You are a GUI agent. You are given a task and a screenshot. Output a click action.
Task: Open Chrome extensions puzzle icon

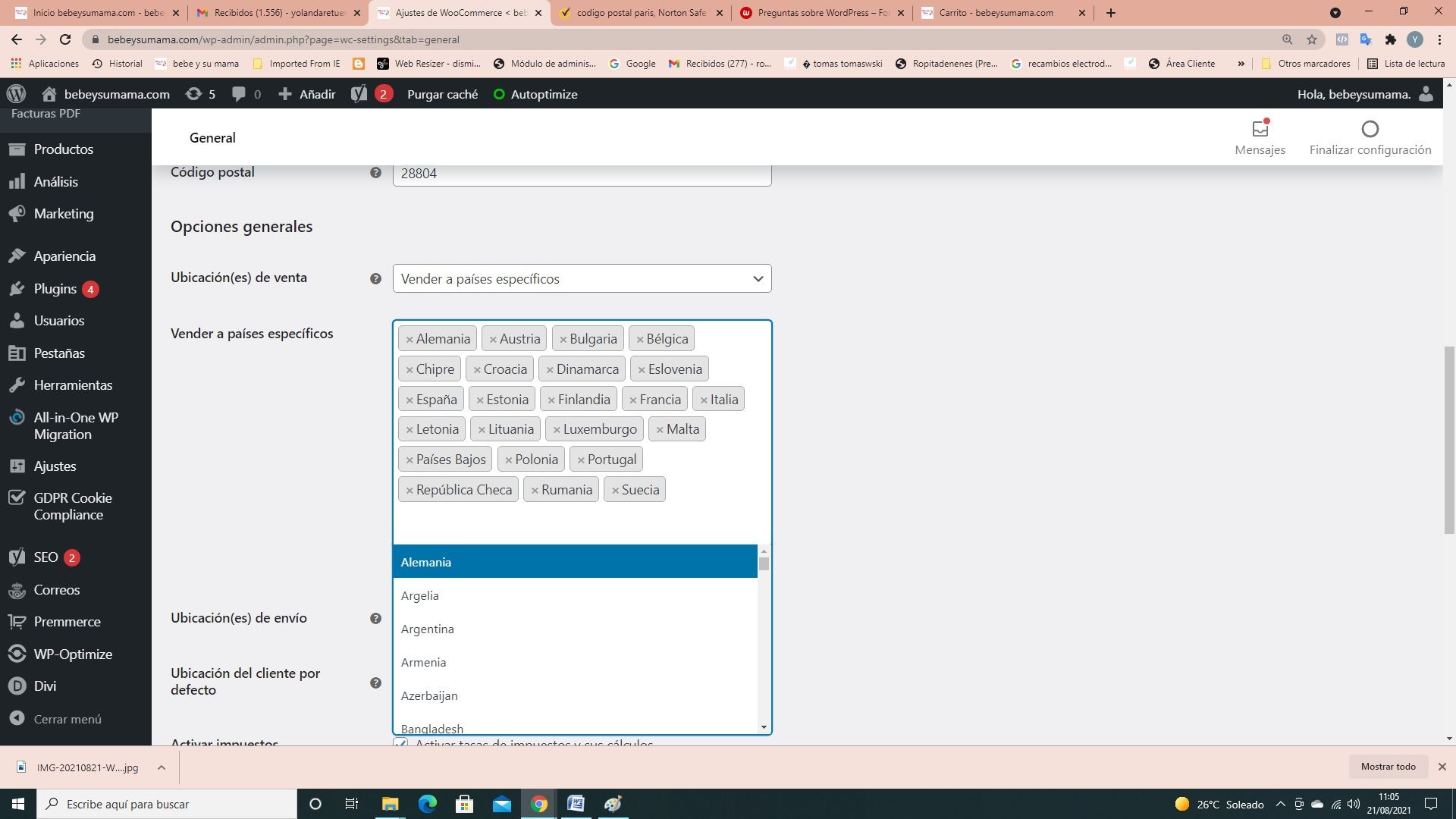(x=1390, y=39)
